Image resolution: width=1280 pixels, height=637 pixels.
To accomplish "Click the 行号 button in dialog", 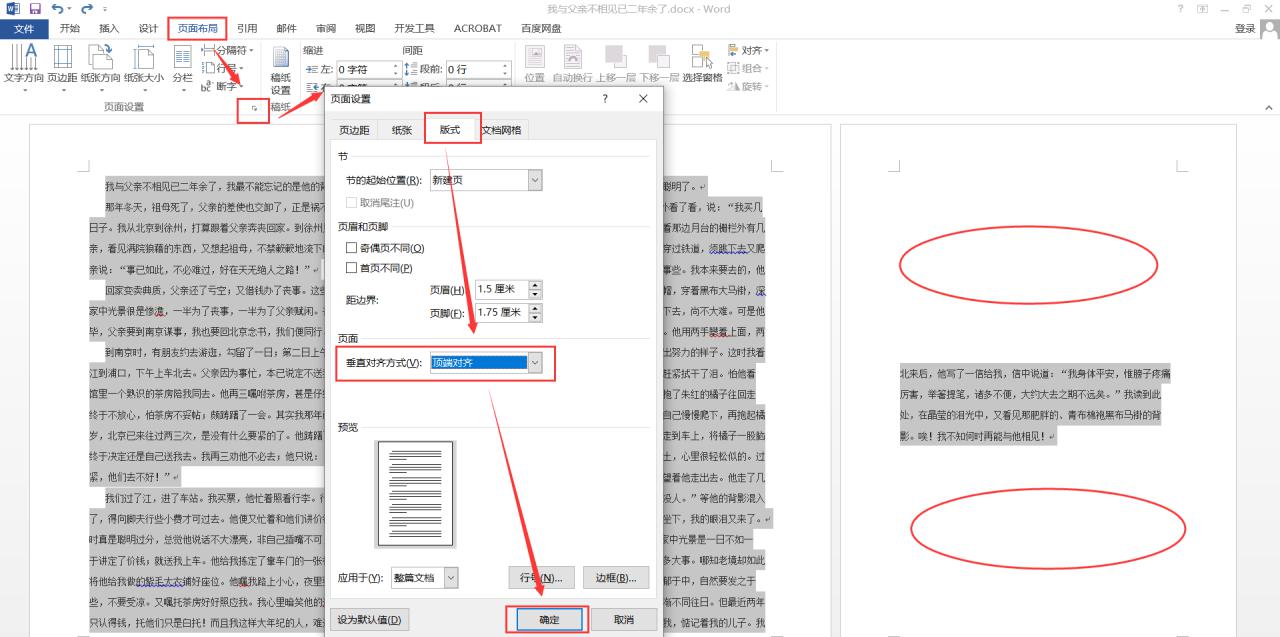I will coord(541,578).
